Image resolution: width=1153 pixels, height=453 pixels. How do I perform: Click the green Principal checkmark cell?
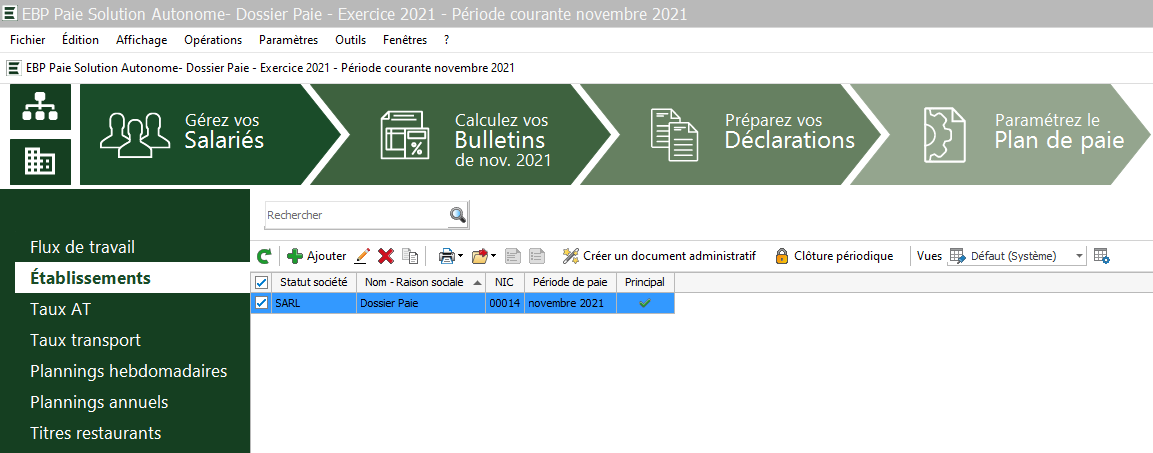tap(645, 303)
